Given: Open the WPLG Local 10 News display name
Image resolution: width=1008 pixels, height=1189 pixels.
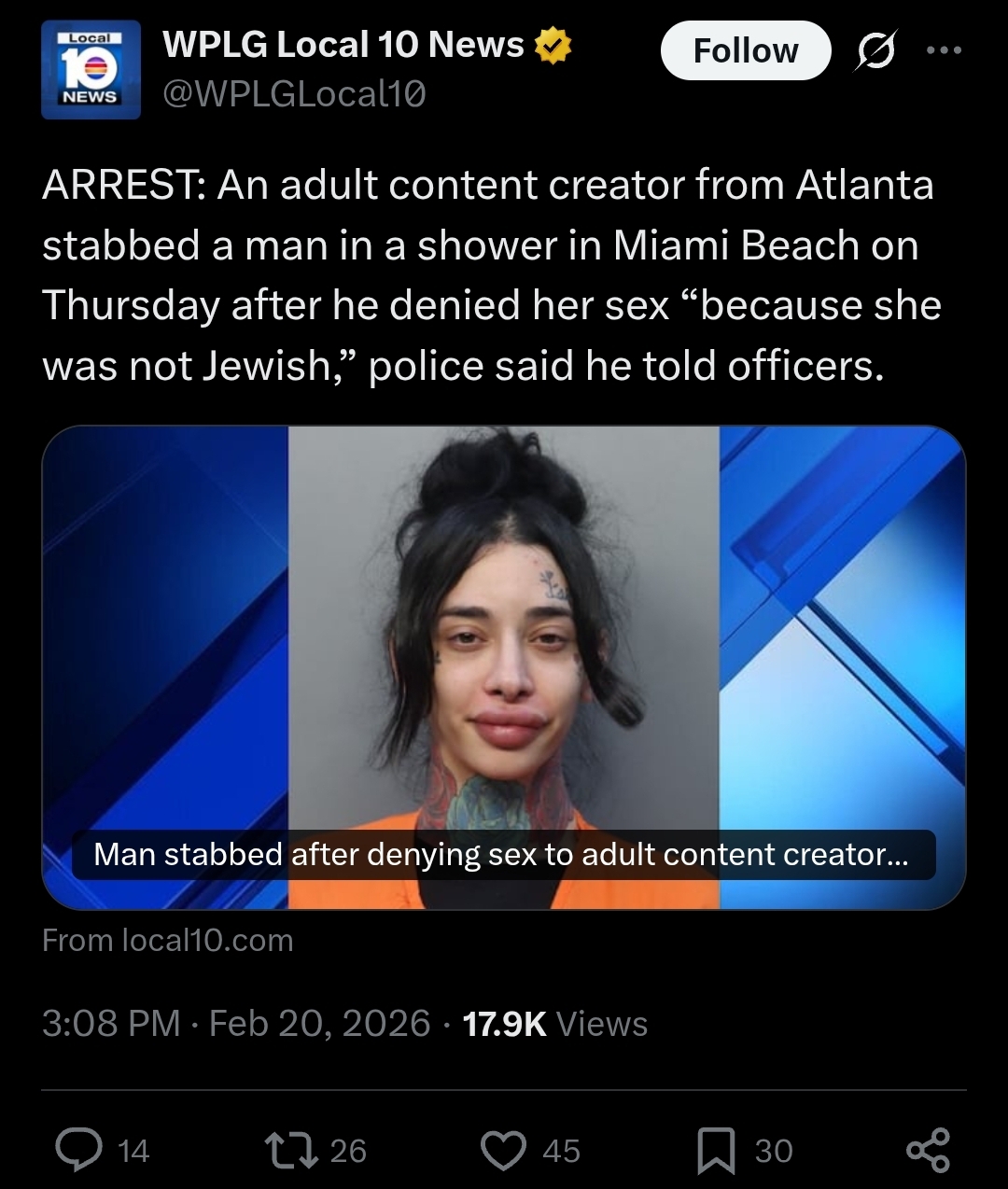Looking at the screenshot, I should (x=343, y=45).
